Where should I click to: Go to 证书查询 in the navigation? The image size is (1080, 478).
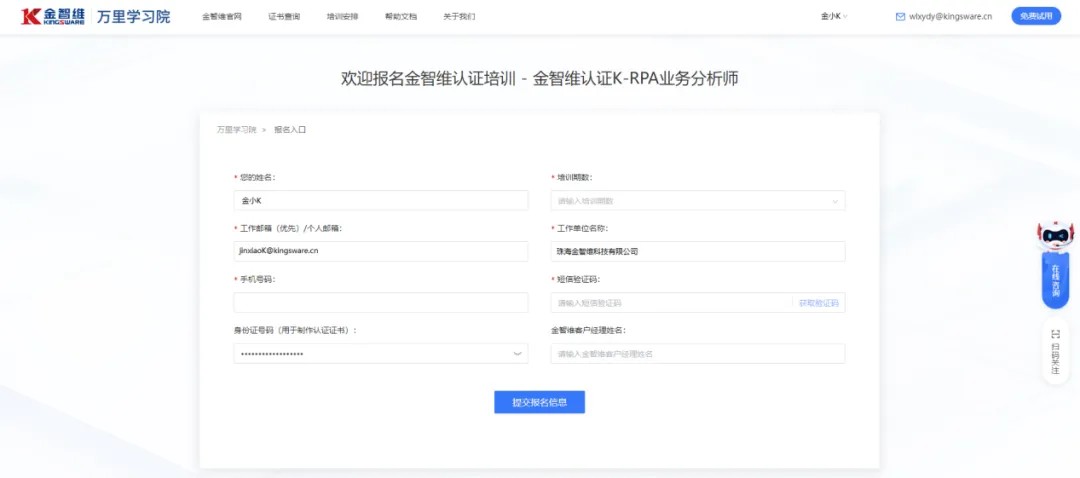(284, 17)
